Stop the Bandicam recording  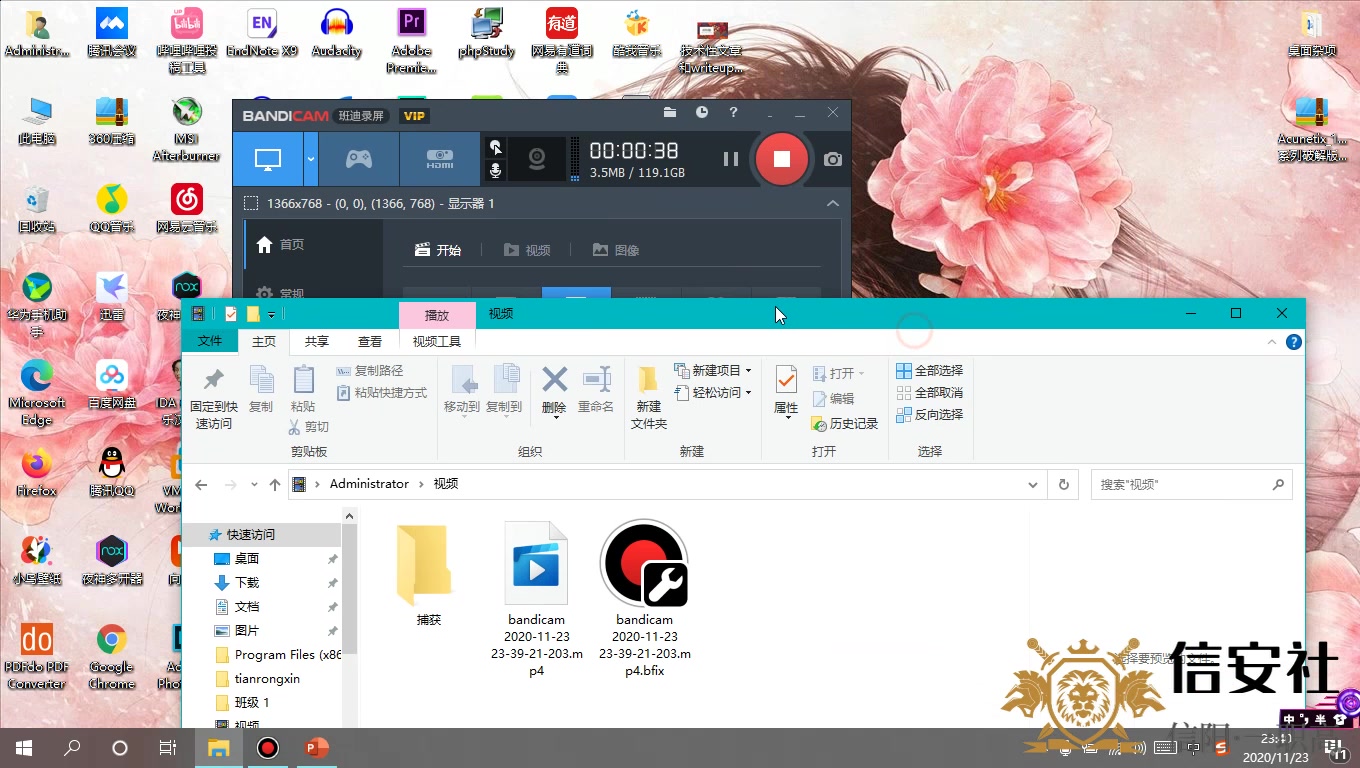pyautogui.click(x=782, y=159)
